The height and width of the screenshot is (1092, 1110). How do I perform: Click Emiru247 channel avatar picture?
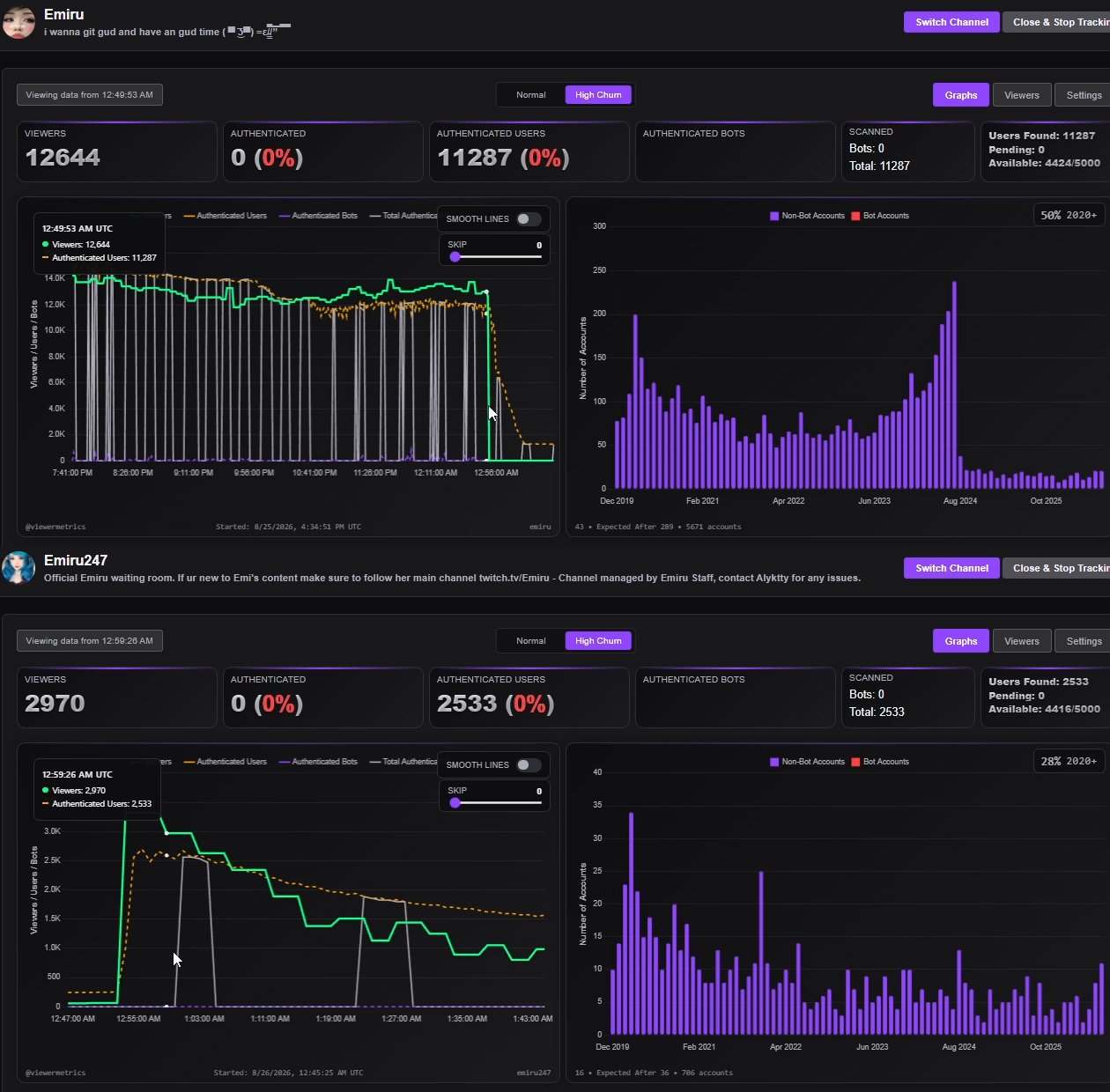(18, 568)
